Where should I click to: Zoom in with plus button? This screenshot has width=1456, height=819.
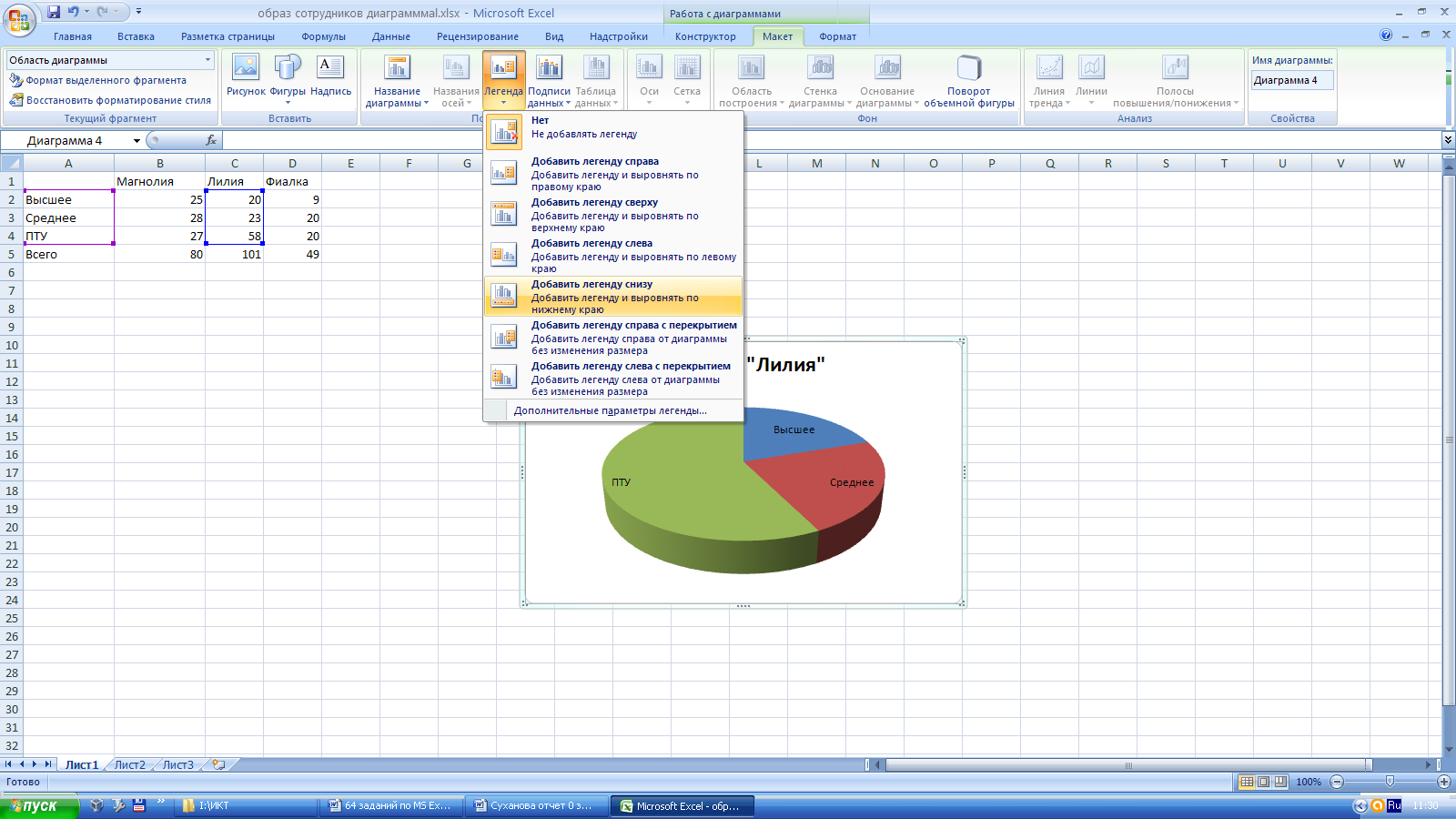[1444, 782]
